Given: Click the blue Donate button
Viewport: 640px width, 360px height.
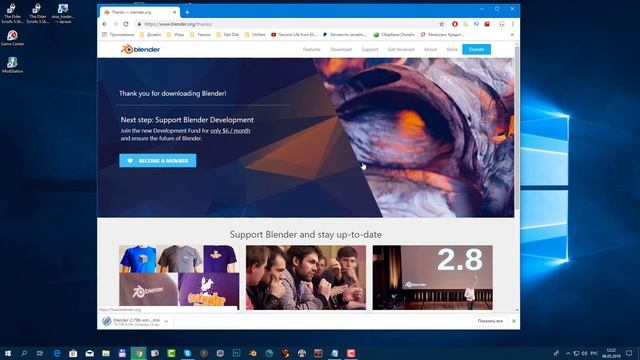Looking at the screenshot, I should pyautogui.click(x=476, y=49).
